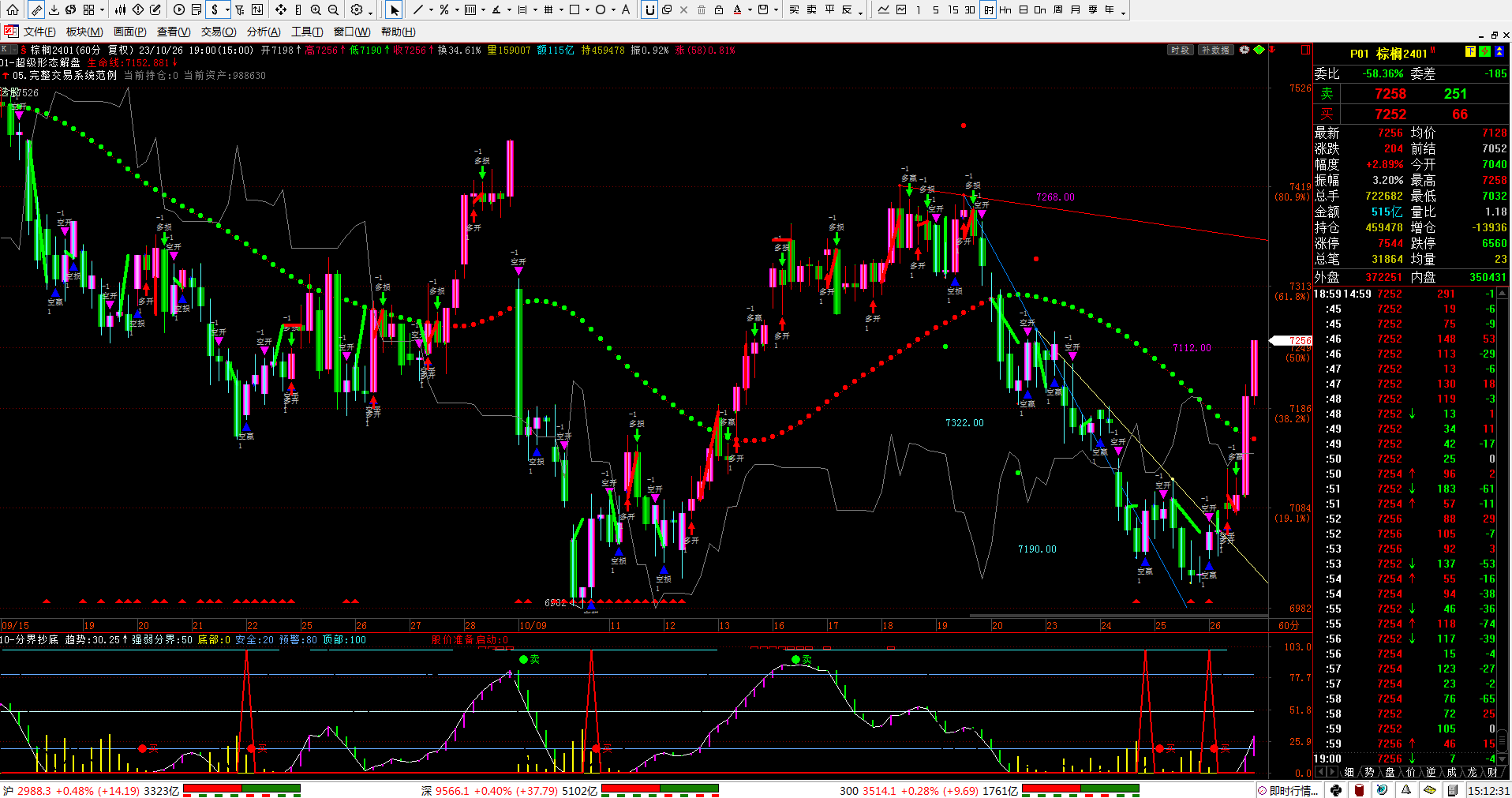Image resolution: width=1512 pixels, height=798 pixels.
Task: Expand the grid layout dropdown arrow
Action: tap(102, 9)
